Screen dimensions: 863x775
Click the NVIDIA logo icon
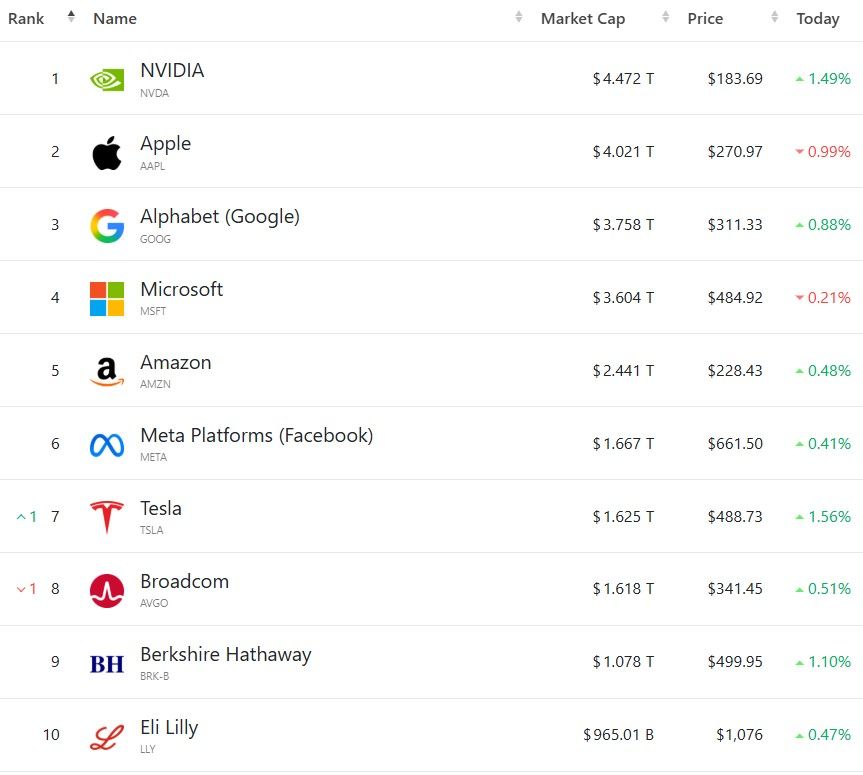click(x=107, y=79)
